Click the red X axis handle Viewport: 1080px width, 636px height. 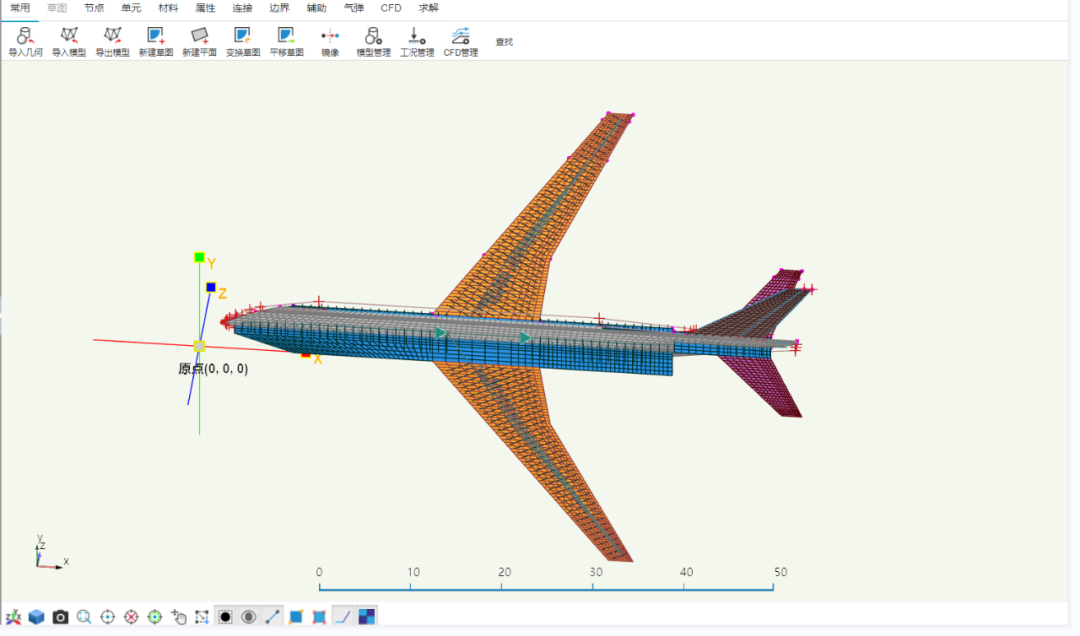coord(306,355)
